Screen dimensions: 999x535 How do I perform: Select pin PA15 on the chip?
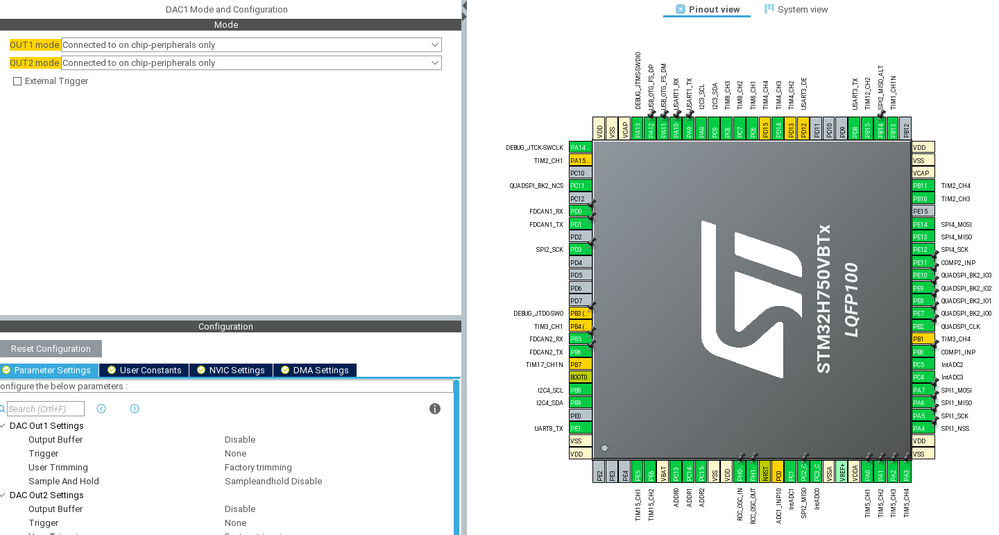pyautogui.click(x=580, y=160)
